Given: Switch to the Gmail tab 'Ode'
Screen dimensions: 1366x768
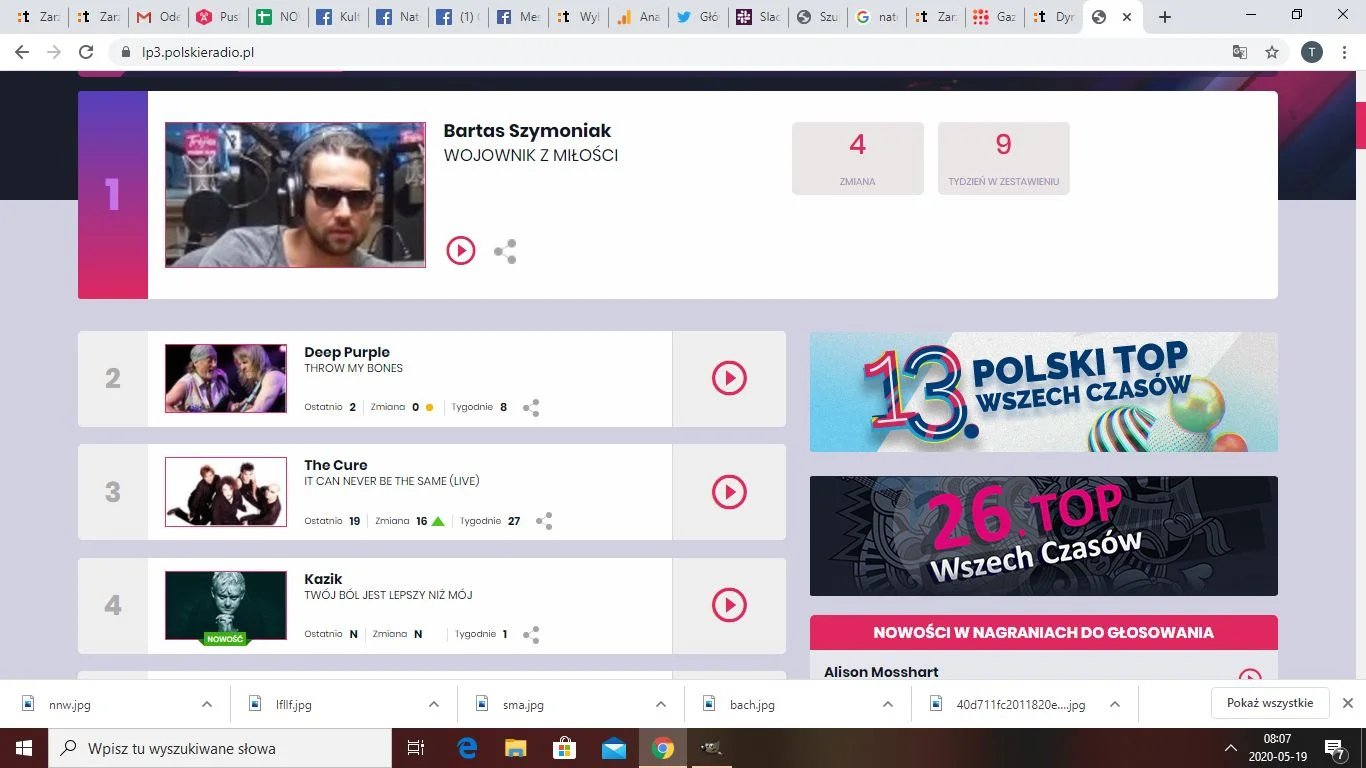Looking at the screenshot, I should [x=158, y=17].
